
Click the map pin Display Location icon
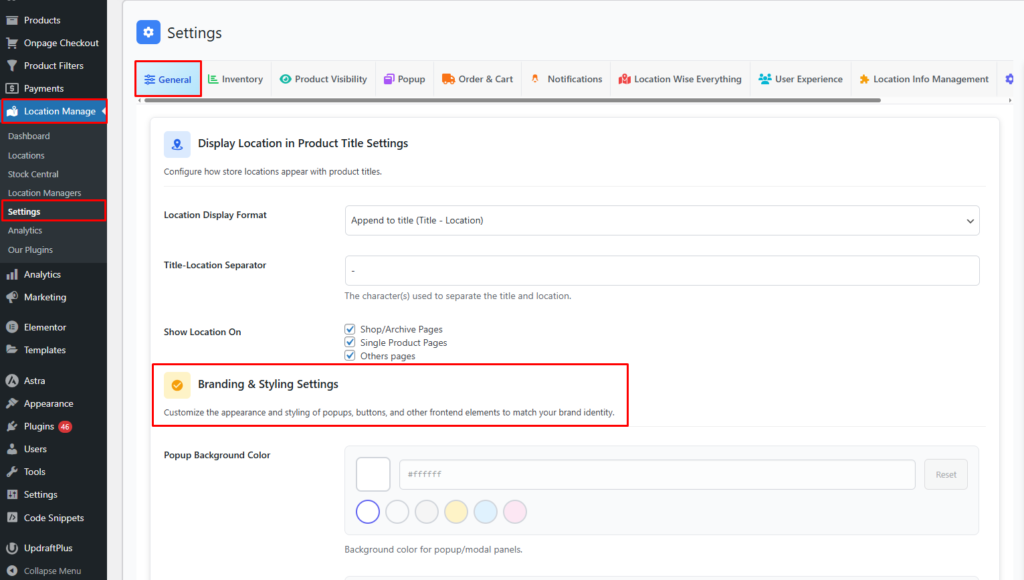pos(177,144)
